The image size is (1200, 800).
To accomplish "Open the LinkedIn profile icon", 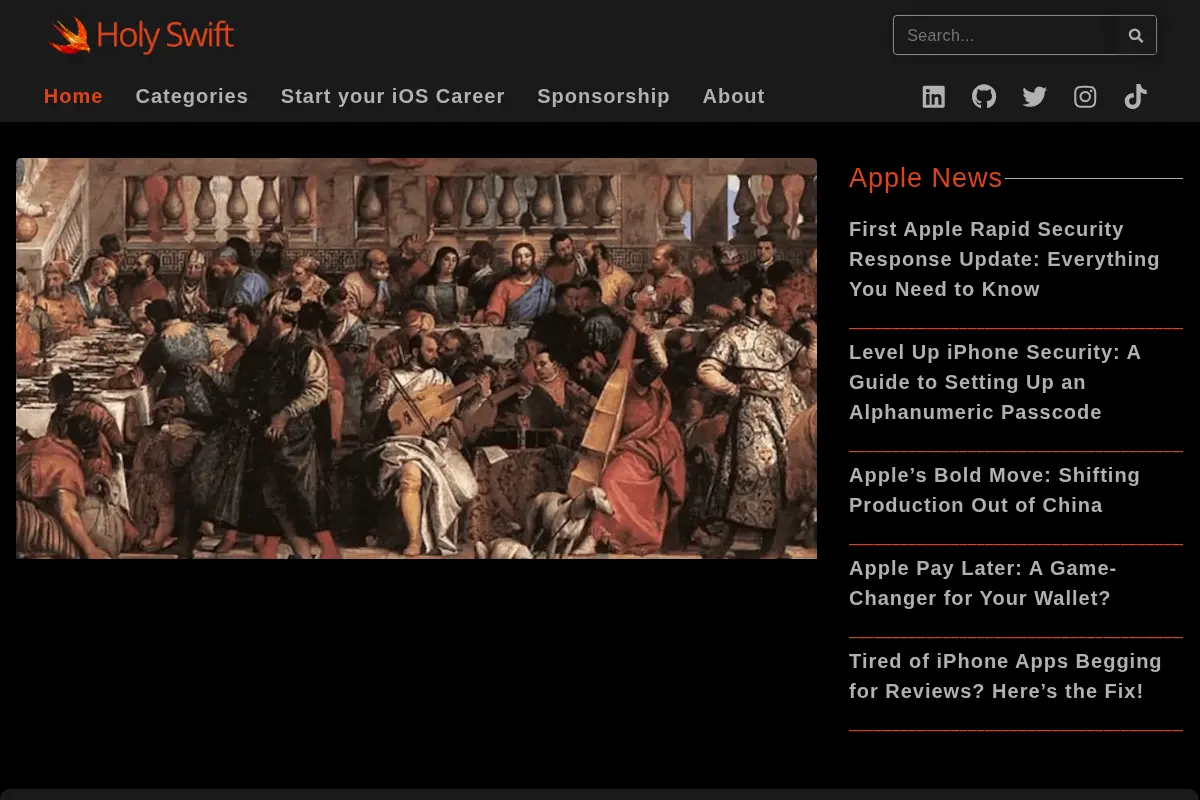I will click(x=933, y=97).
